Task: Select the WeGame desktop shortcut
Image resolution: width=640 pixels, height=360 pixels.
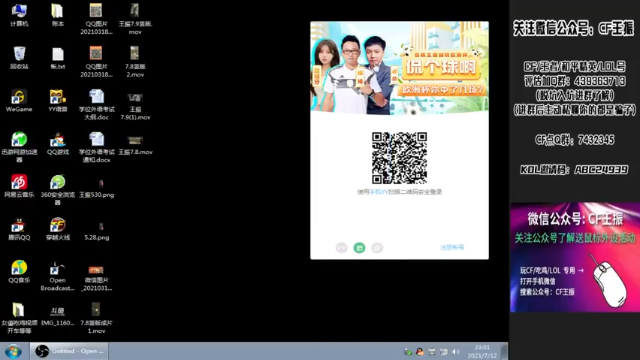Action: click(x=19, y=100)
